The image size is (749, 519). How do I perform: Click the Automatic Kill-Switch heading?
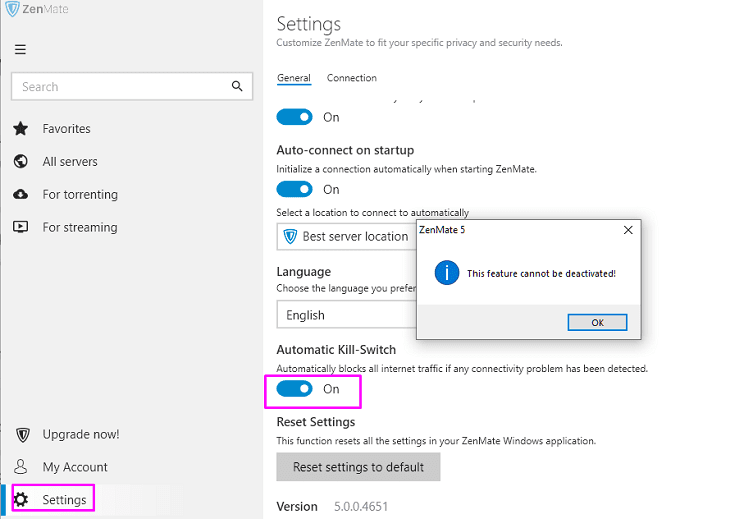pos(336,350)
